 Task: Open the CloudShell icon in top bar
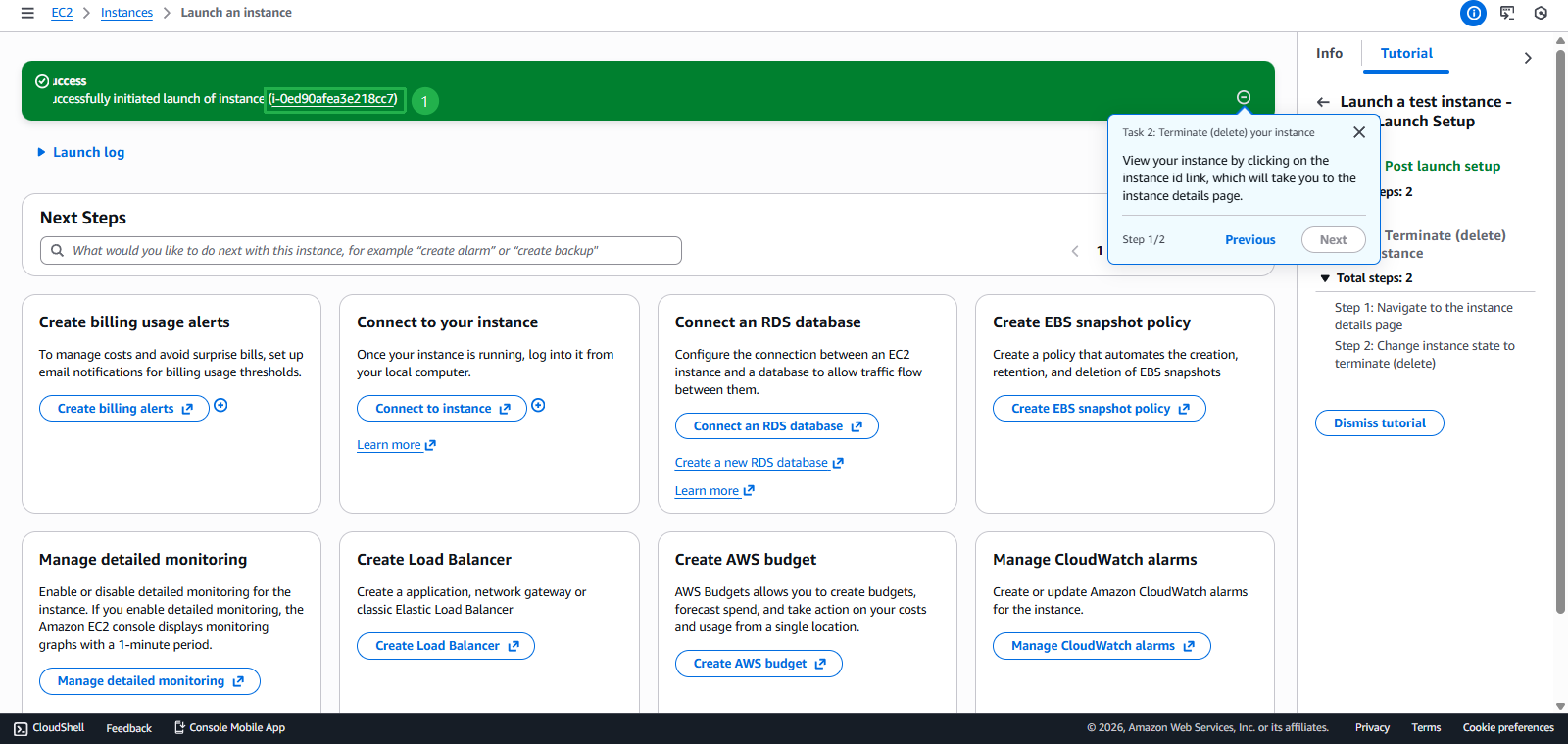tap(1507, 13)
